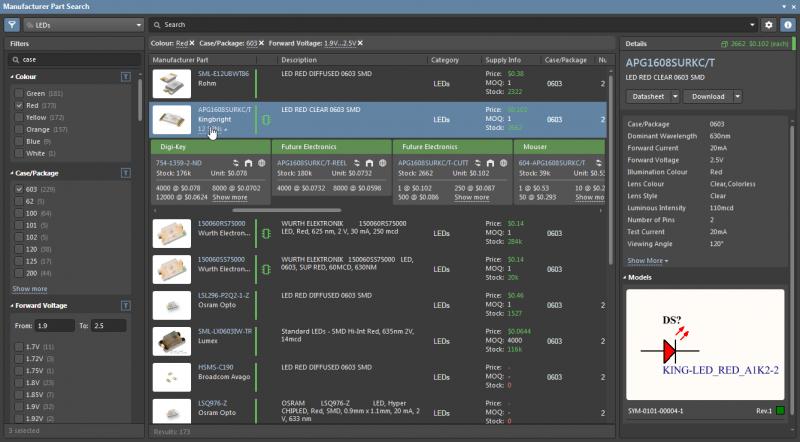800x442 pixels.
Task: Uncheck the Red colour checkbox
Action: click(x=19, y=105)
